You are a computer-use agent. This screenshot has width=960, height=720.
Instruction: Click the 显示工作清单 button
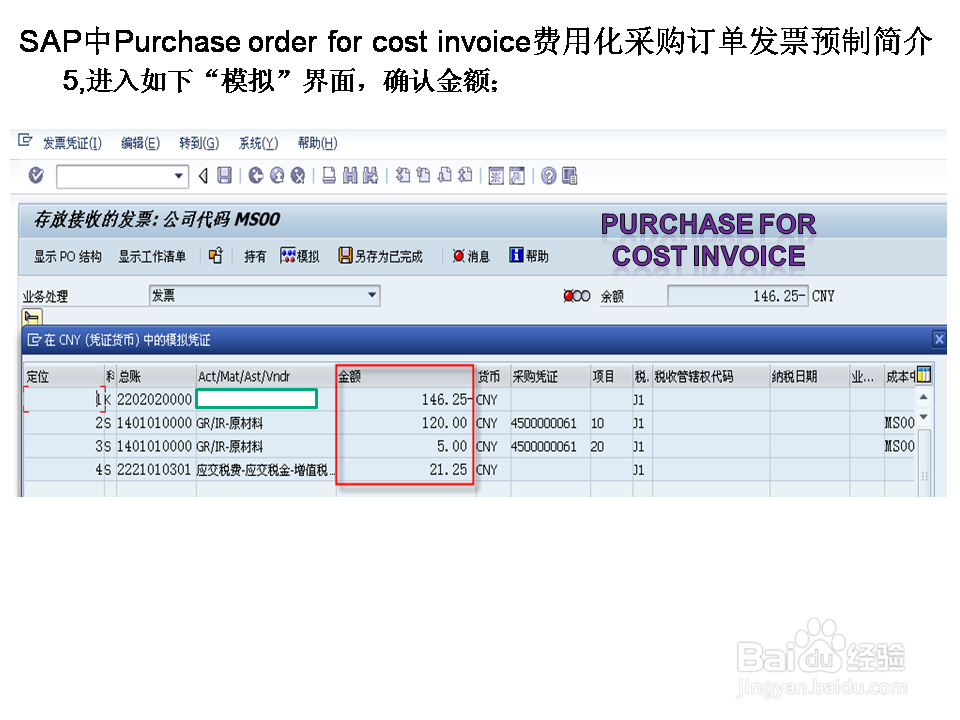[x=154, y=255]
